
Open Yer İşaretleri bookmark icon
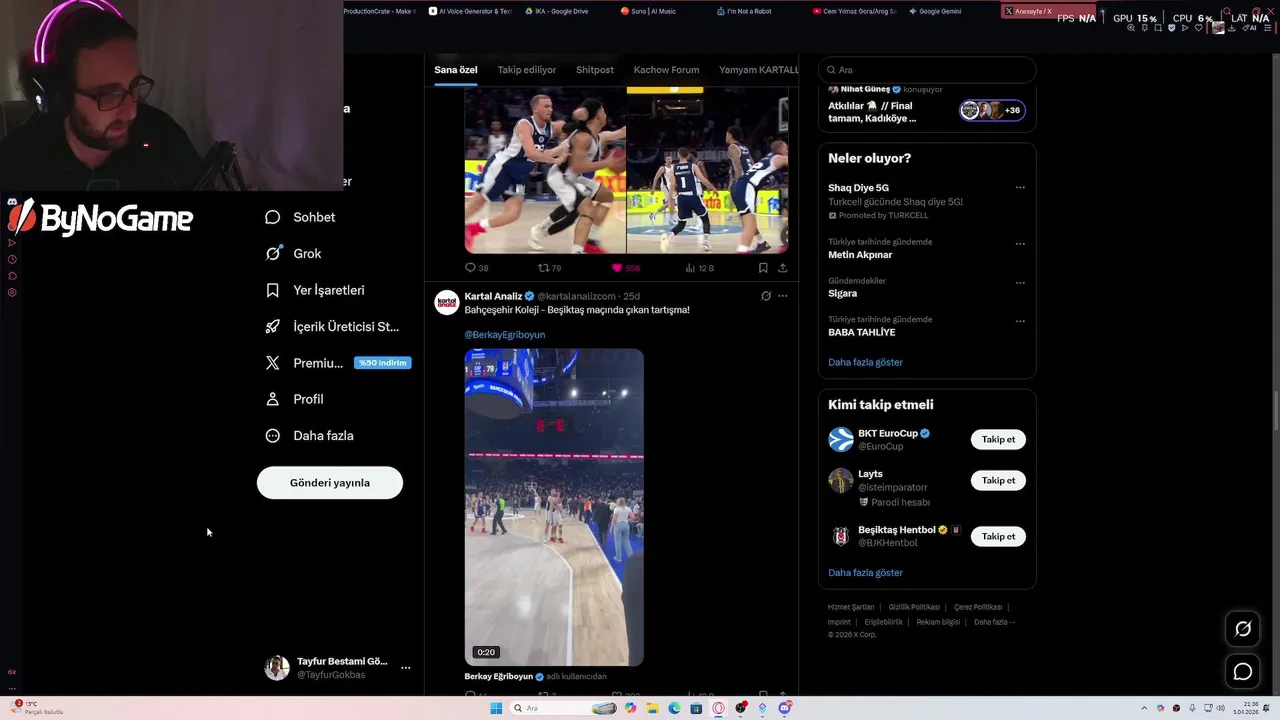click(272, 290)
